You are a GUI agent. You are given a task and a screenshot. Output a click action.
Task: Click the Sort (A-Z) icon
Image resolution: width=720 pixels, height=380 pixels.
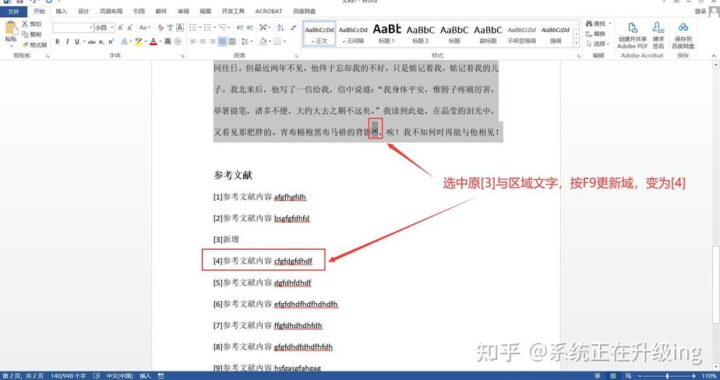click(x=281, y=28)
